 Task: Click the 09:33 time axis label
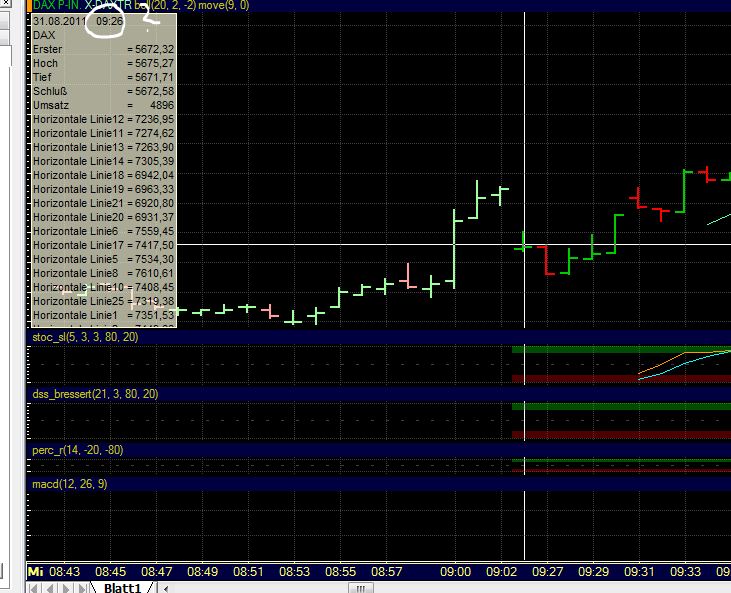(685, 572)
